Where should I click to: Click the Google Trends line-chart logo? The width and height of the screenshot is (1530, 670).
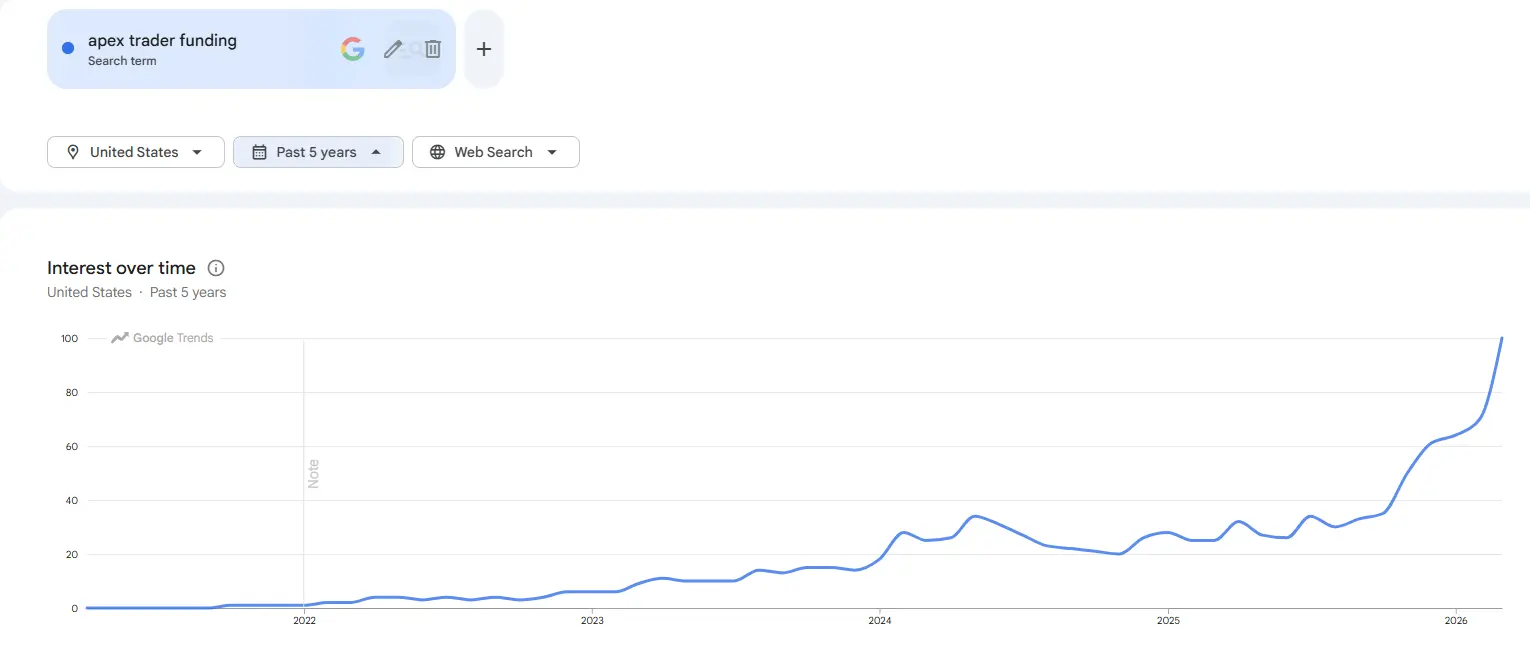pyautogui.click(x=119, y=338)
